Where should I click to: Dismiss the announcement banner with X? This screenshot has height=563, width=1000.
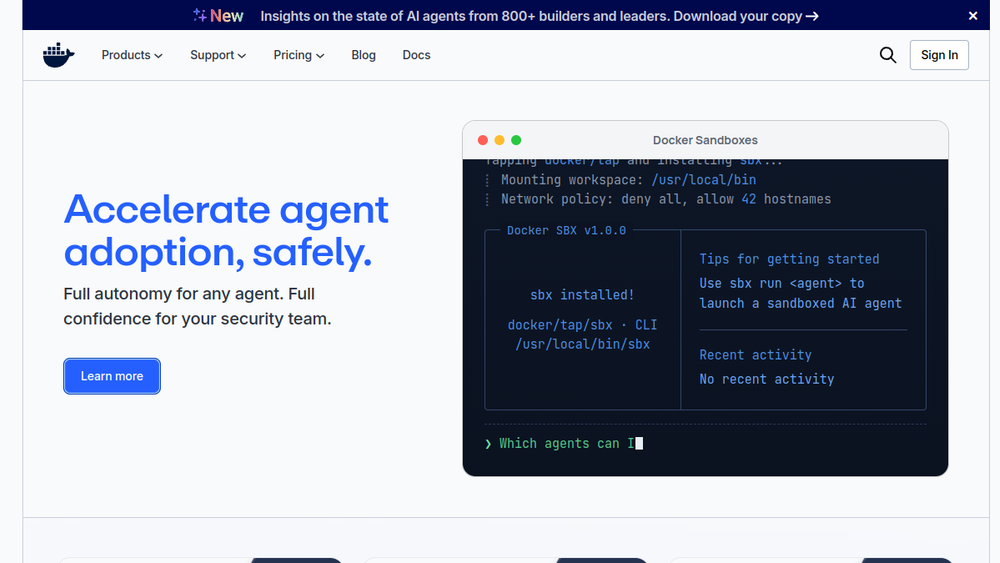click(x=973, y=16)
